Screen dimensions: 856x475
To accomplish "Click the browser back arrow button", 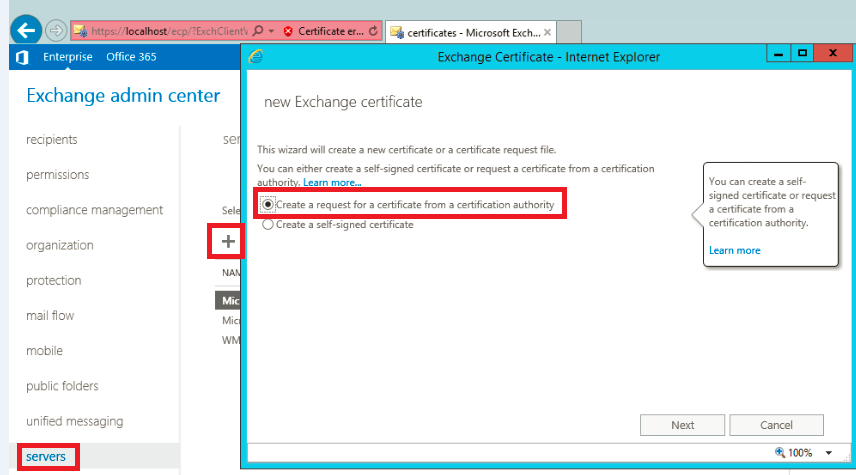I will pos(24,30).
